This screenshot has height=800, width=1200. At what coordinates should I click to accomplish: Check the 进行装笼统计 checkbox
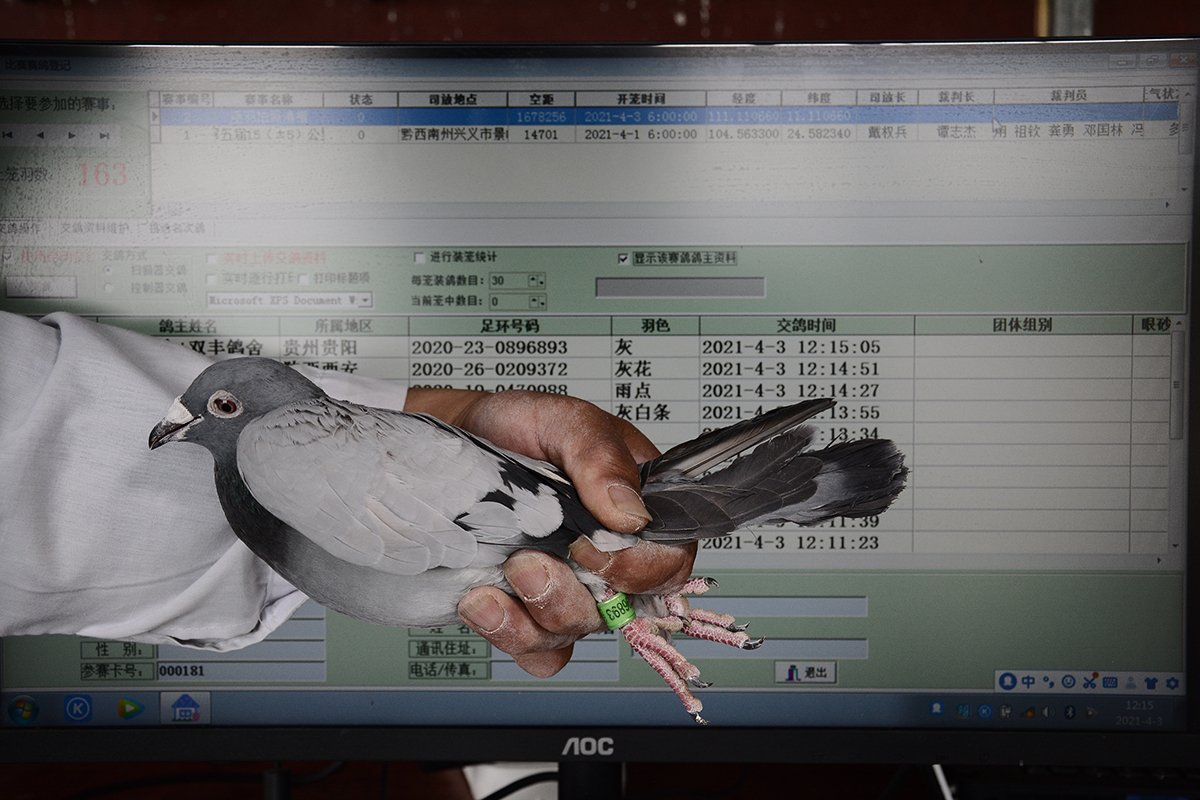coord(420,257)
